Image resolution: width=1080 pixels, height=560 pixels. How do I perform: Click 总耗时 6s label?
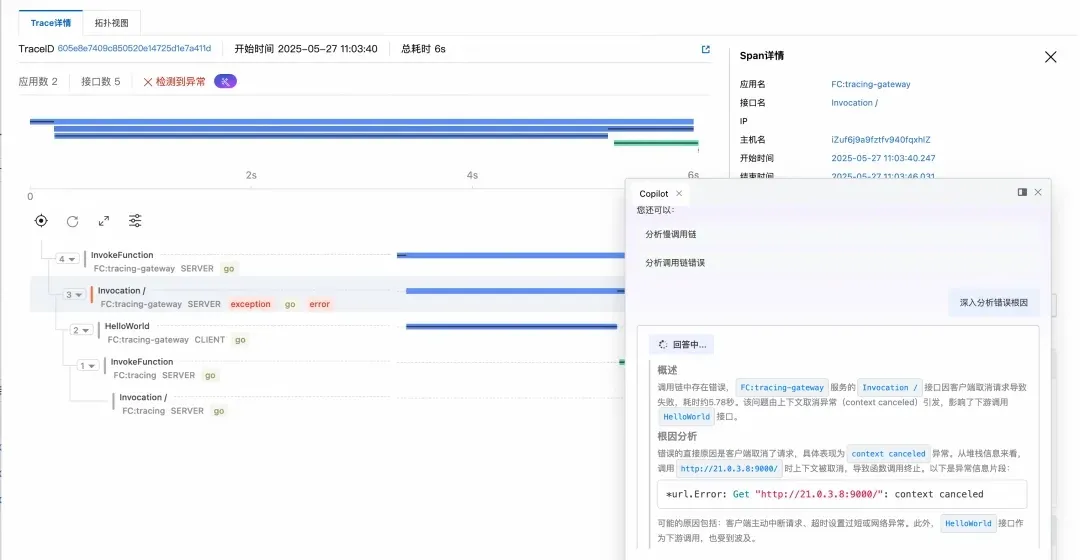point(424,49)
